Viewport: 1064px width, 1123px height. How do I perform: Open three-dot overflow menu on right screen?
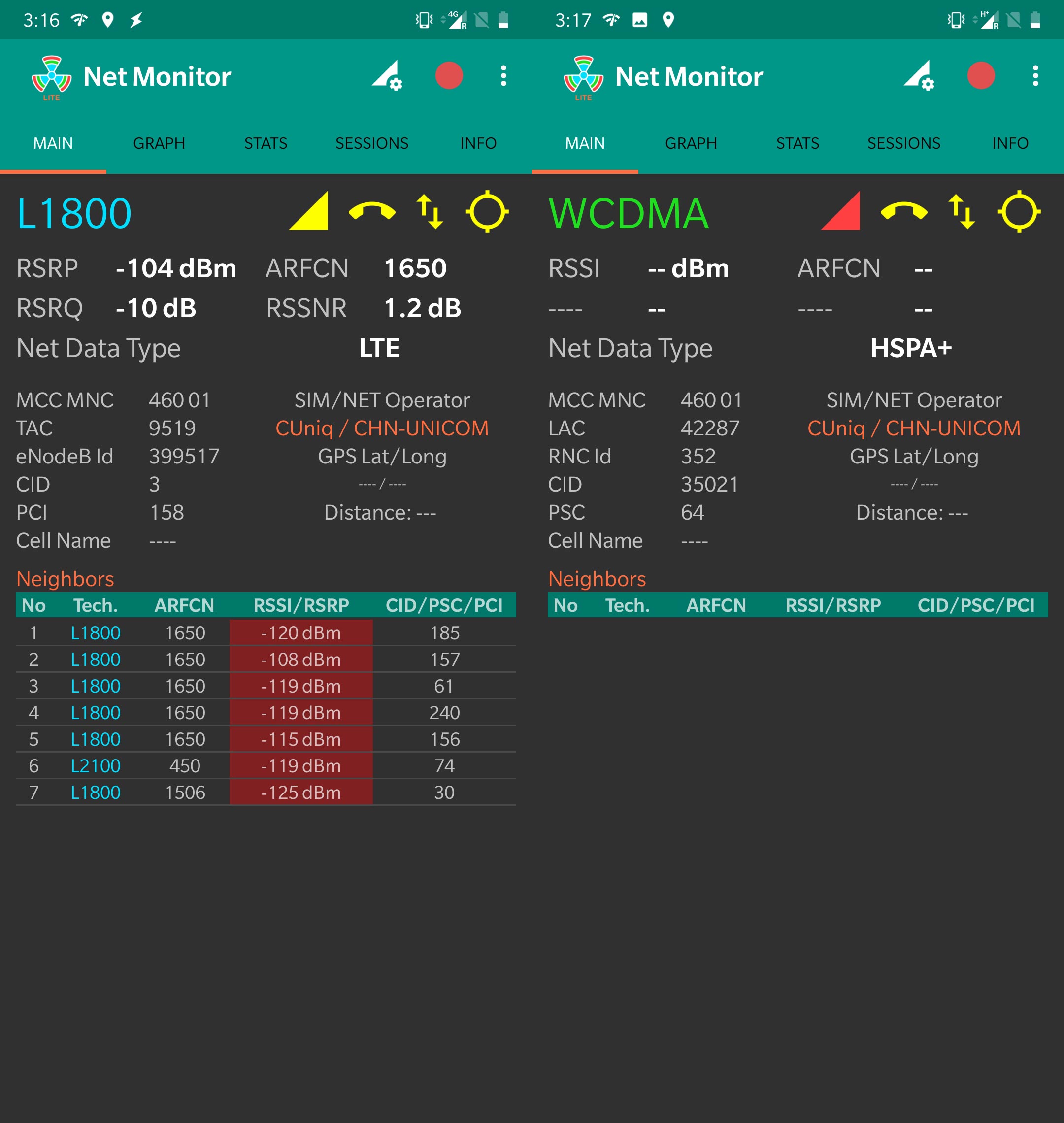pos(1035,76)
